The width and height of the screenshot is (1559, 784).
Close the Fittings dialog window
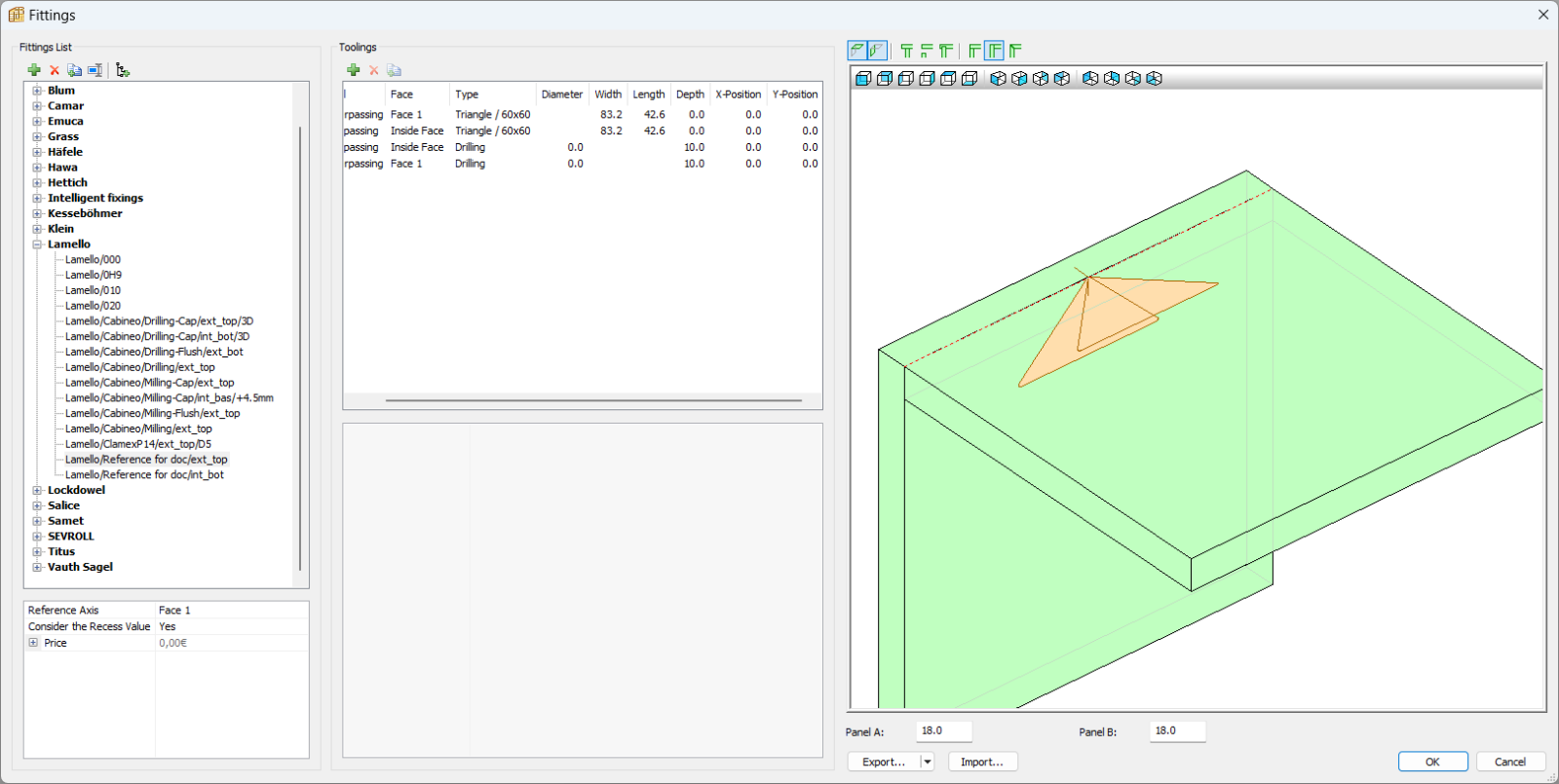[x=1543, y=15]
